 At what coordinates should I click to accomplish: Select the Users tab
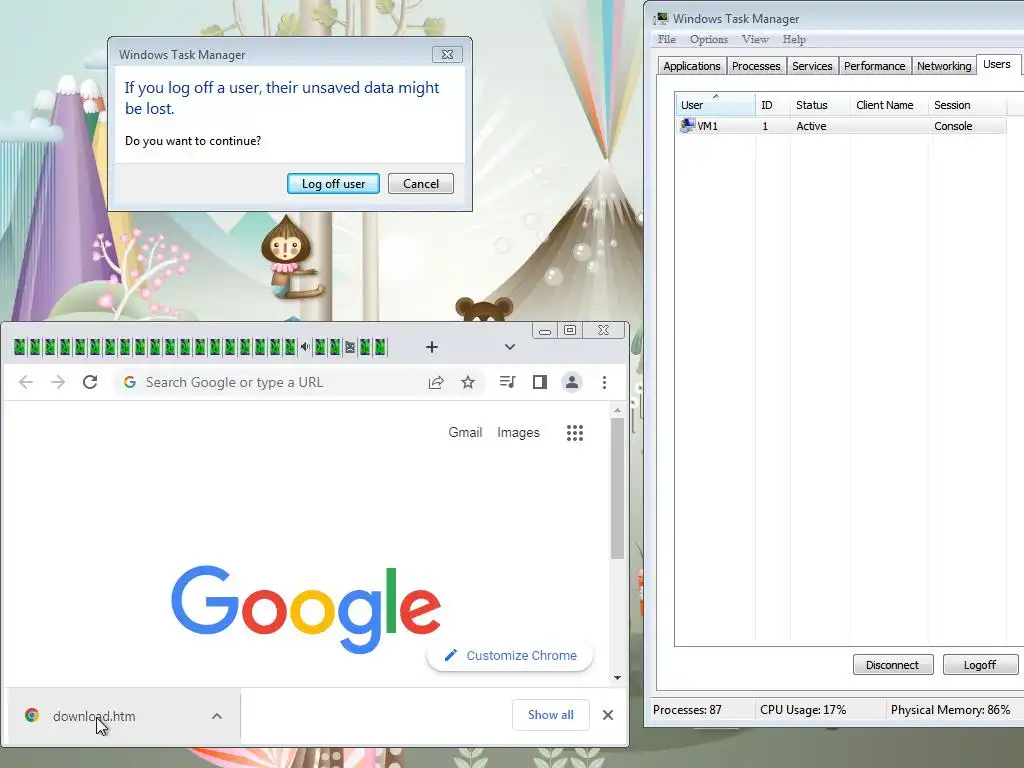click(x=997, y=64)
